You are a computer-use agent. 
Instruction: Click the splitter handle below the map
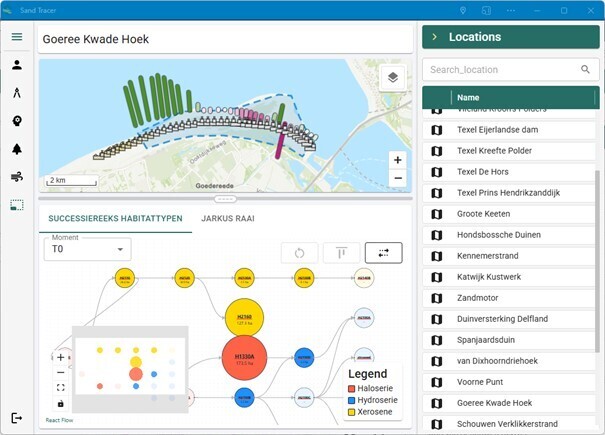[x=225, y=199]
